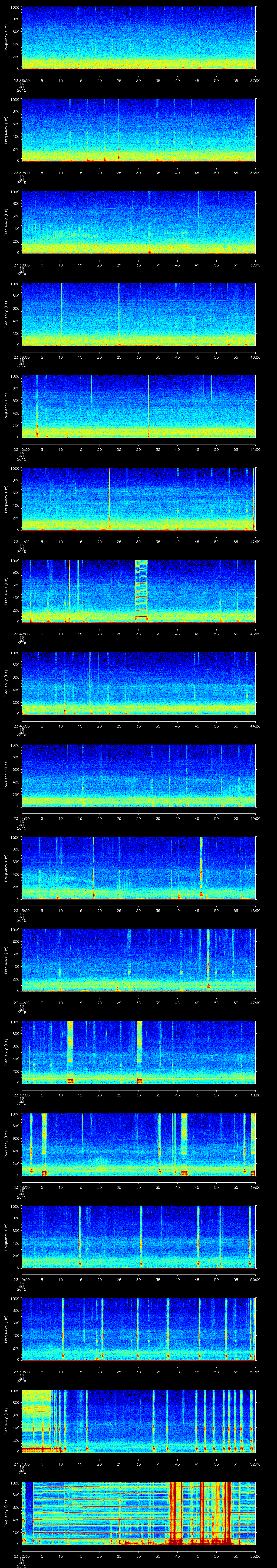Click the 23:37:00 start time label
Image resolution: width=277 pixels, height=1568 pixels.
click(x=21, y=173)
